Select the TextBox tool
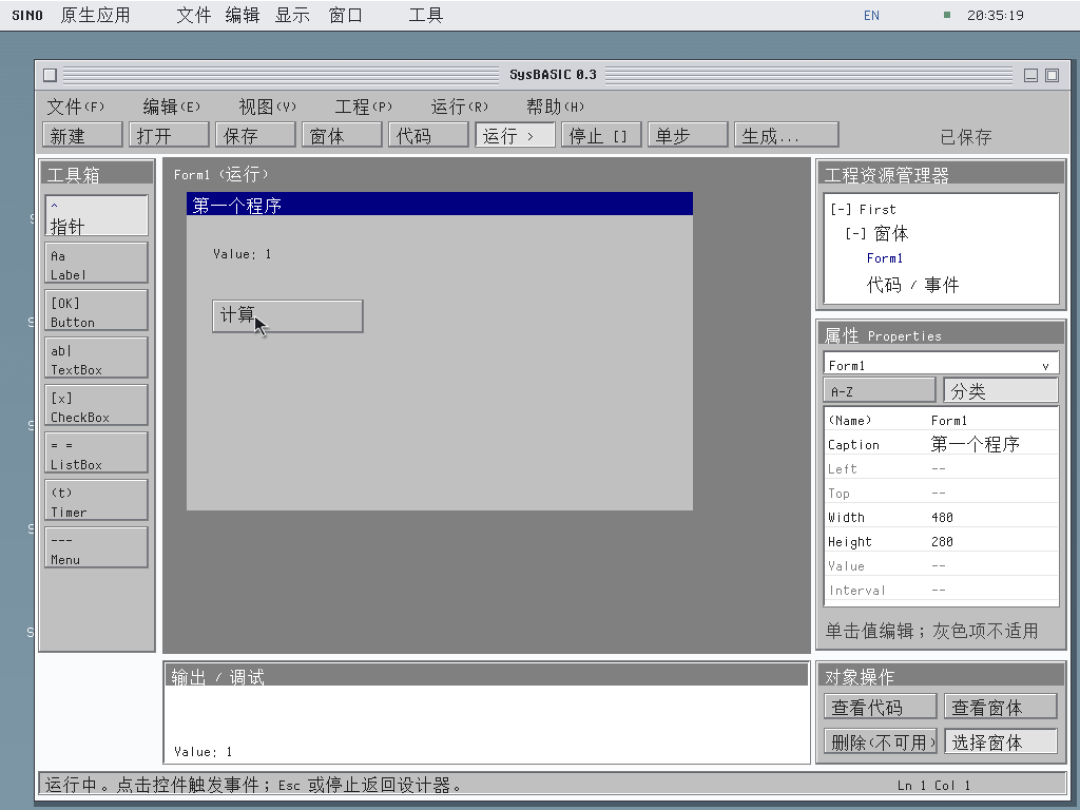The height and width of the screenshot is (810, 1080). pyautogui.click(x=96, y=358)
